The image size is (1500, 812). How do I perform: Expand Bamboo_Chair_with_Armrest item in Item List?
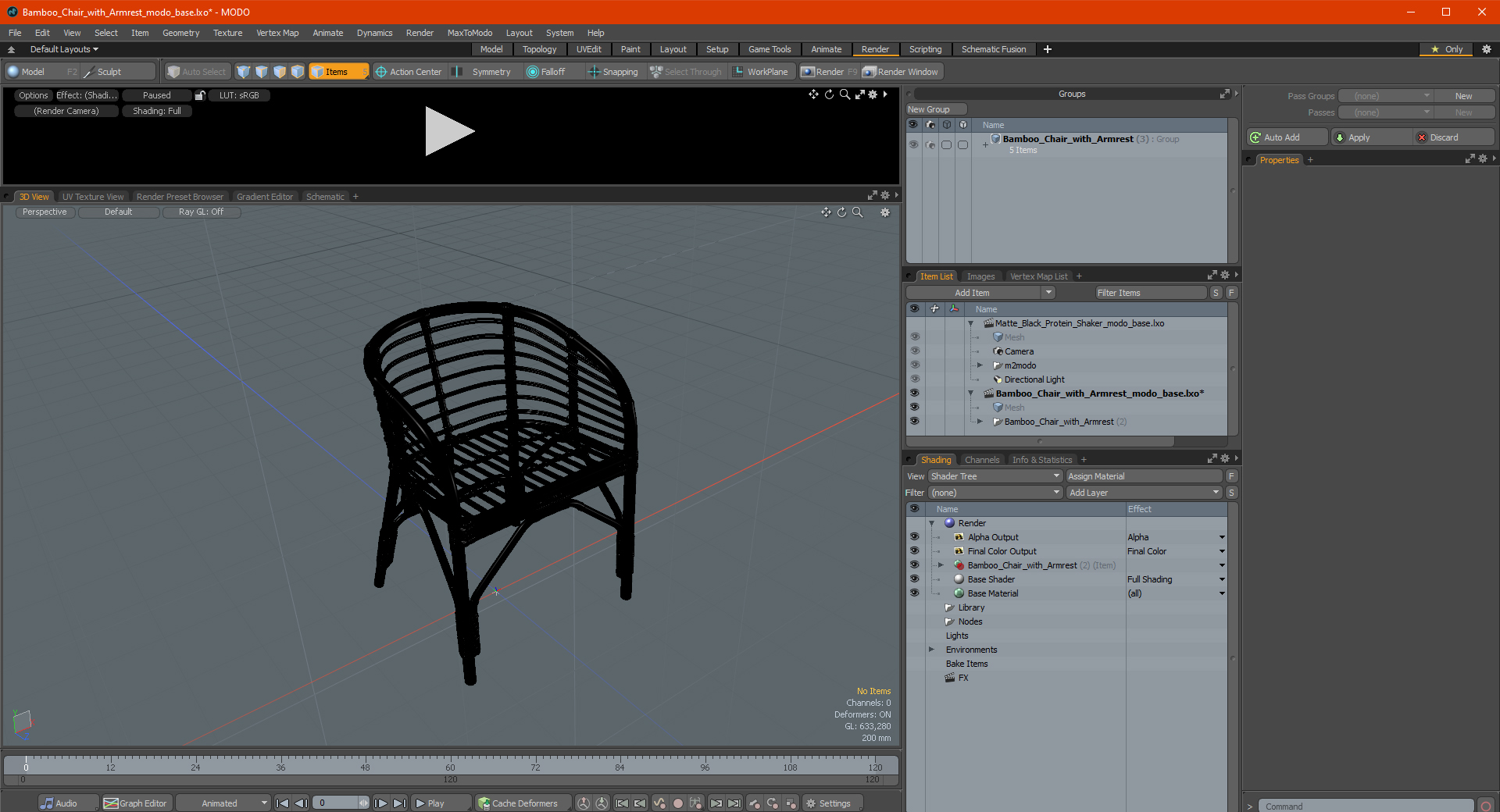click(x=980, y=422)
